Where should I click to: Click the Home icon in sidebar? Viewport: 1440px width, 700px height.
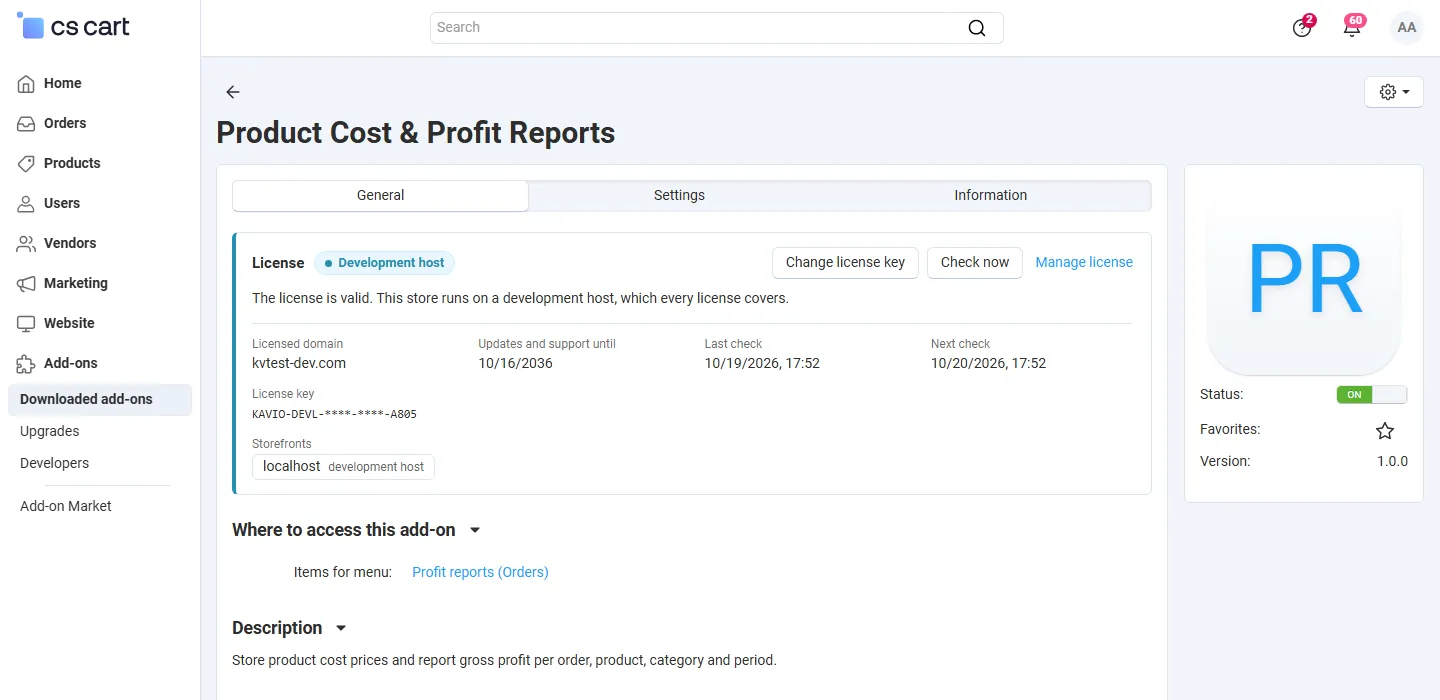pos(27,84)
